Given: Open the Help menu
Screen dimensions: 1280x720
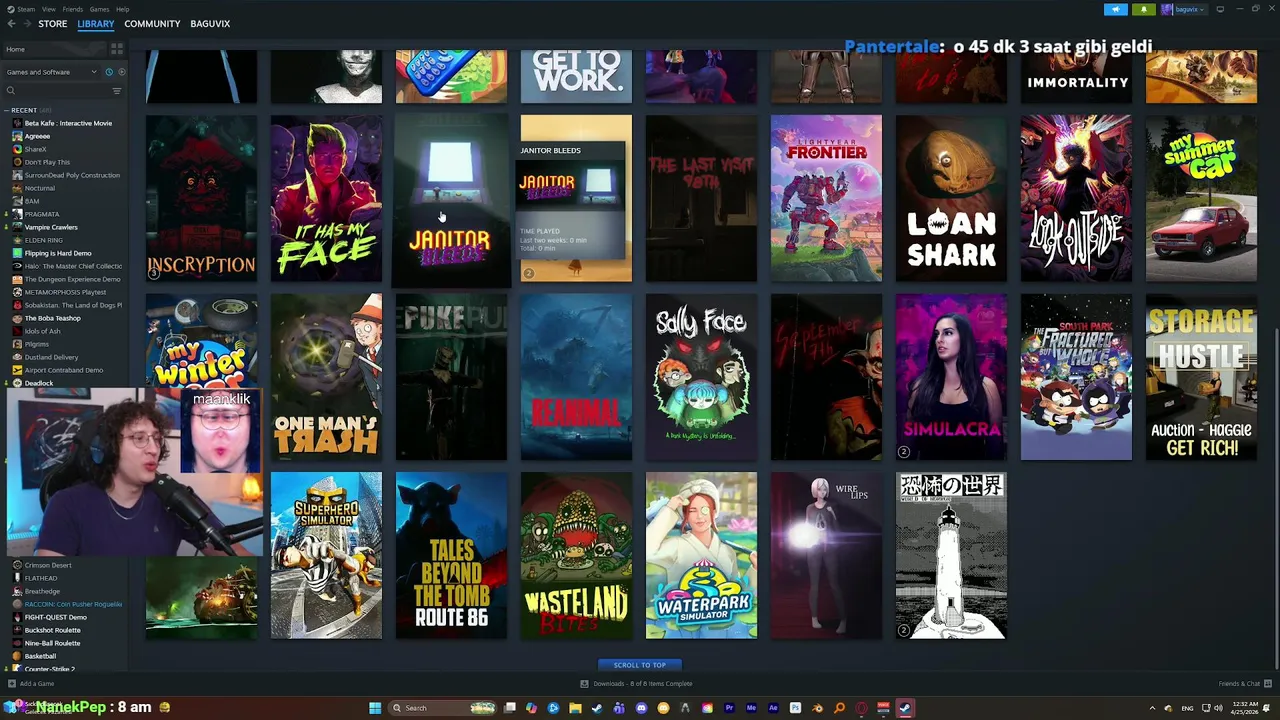Looking at the screenshot, I should point(122,9).
